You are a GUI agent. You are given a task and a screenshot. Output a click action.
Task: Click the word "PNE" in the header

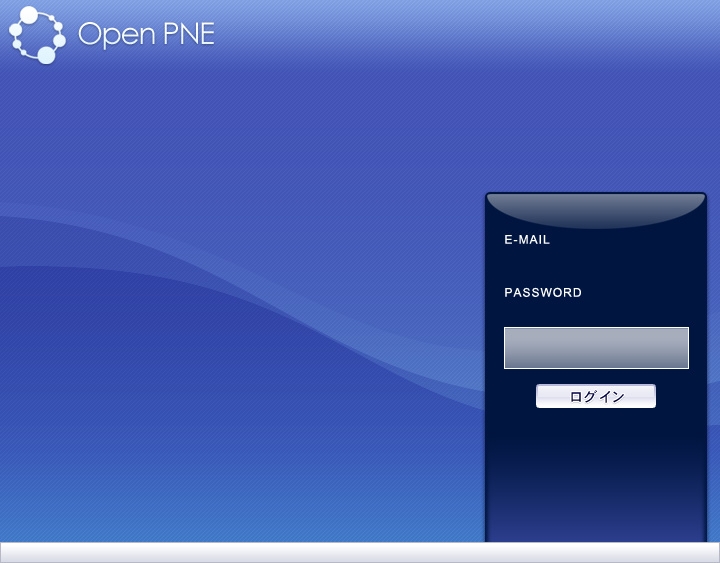click(187, 34)
